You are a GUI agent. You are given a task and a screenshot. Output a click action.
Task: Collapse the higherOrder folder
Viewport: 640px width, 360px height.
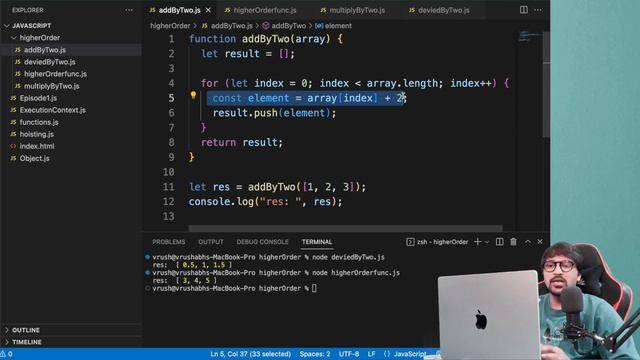click(40, 38)
